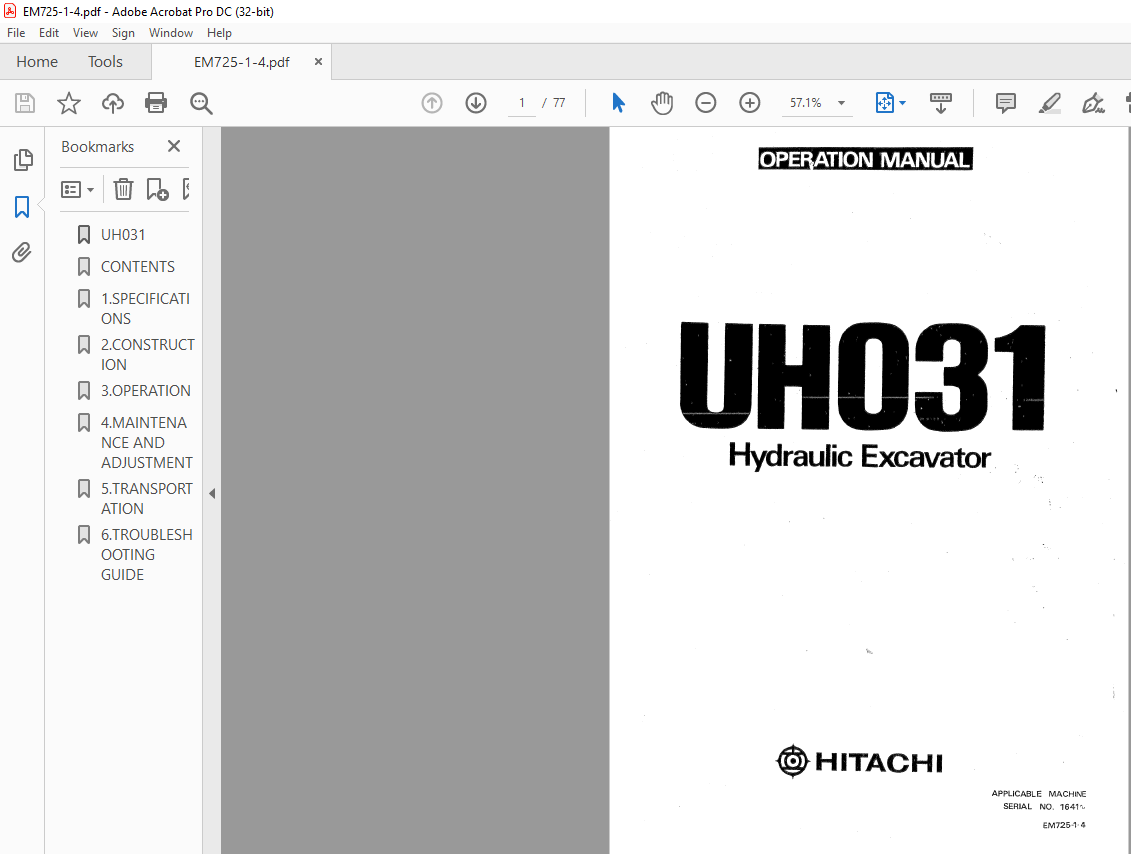Open the View menu
The width and height of the screenshot is (1131, 854).
pos(85,32)
